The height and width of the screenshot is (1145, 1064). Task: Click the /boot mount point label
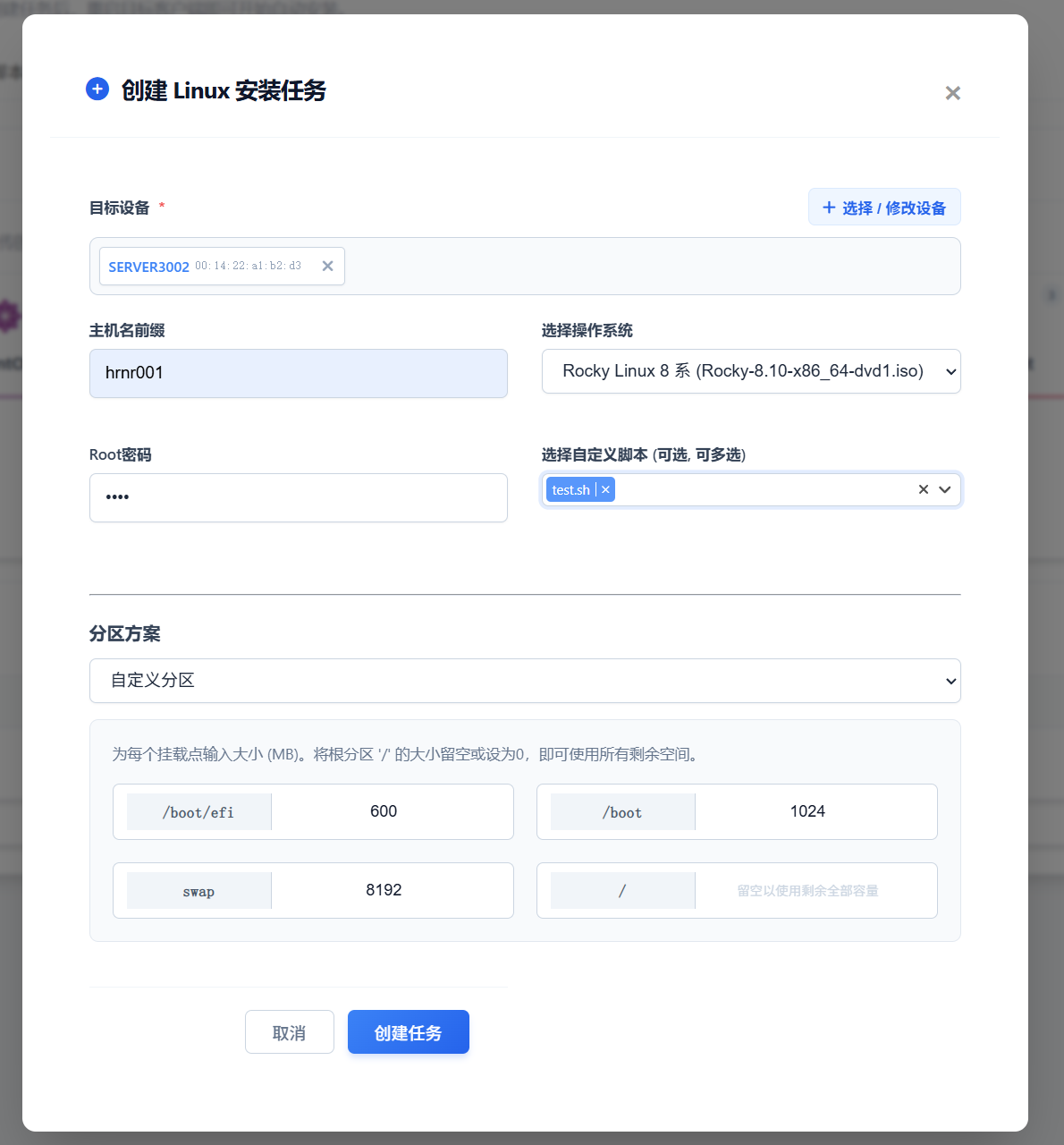622,811
